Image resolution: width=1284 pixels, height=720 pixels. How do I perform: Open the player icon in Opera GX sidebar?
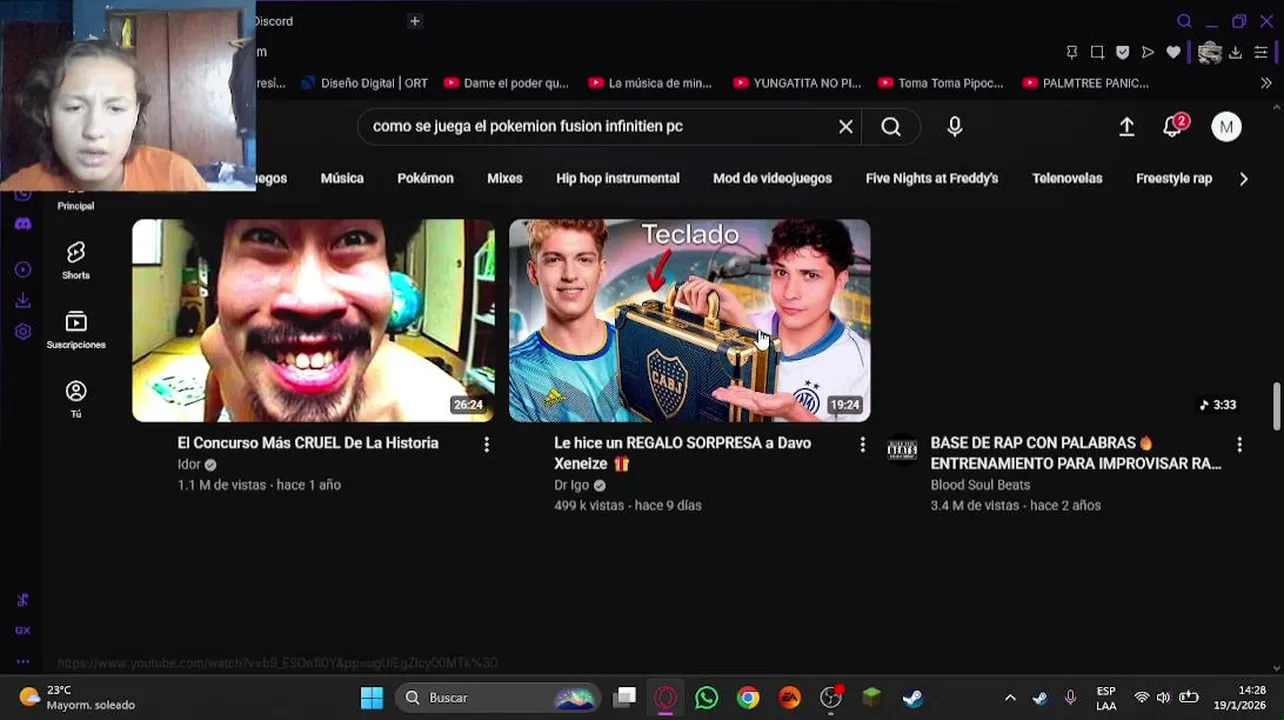coord(23,270)
